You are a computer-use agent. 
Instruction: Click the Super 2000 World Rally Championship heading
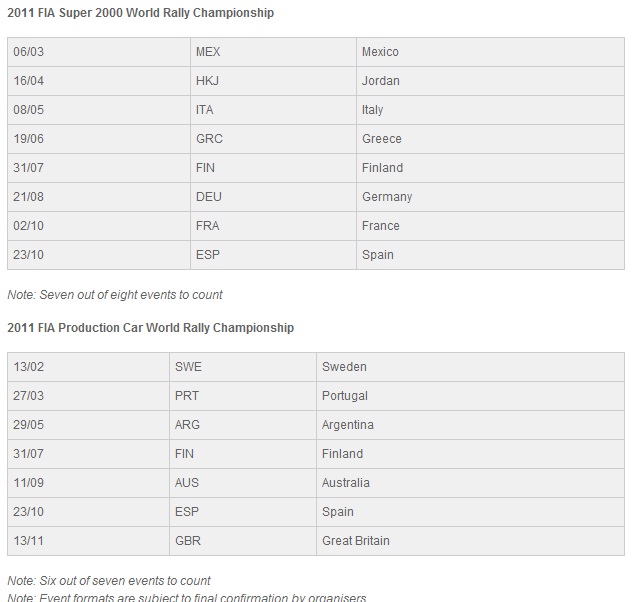click(x=140, y=13)
